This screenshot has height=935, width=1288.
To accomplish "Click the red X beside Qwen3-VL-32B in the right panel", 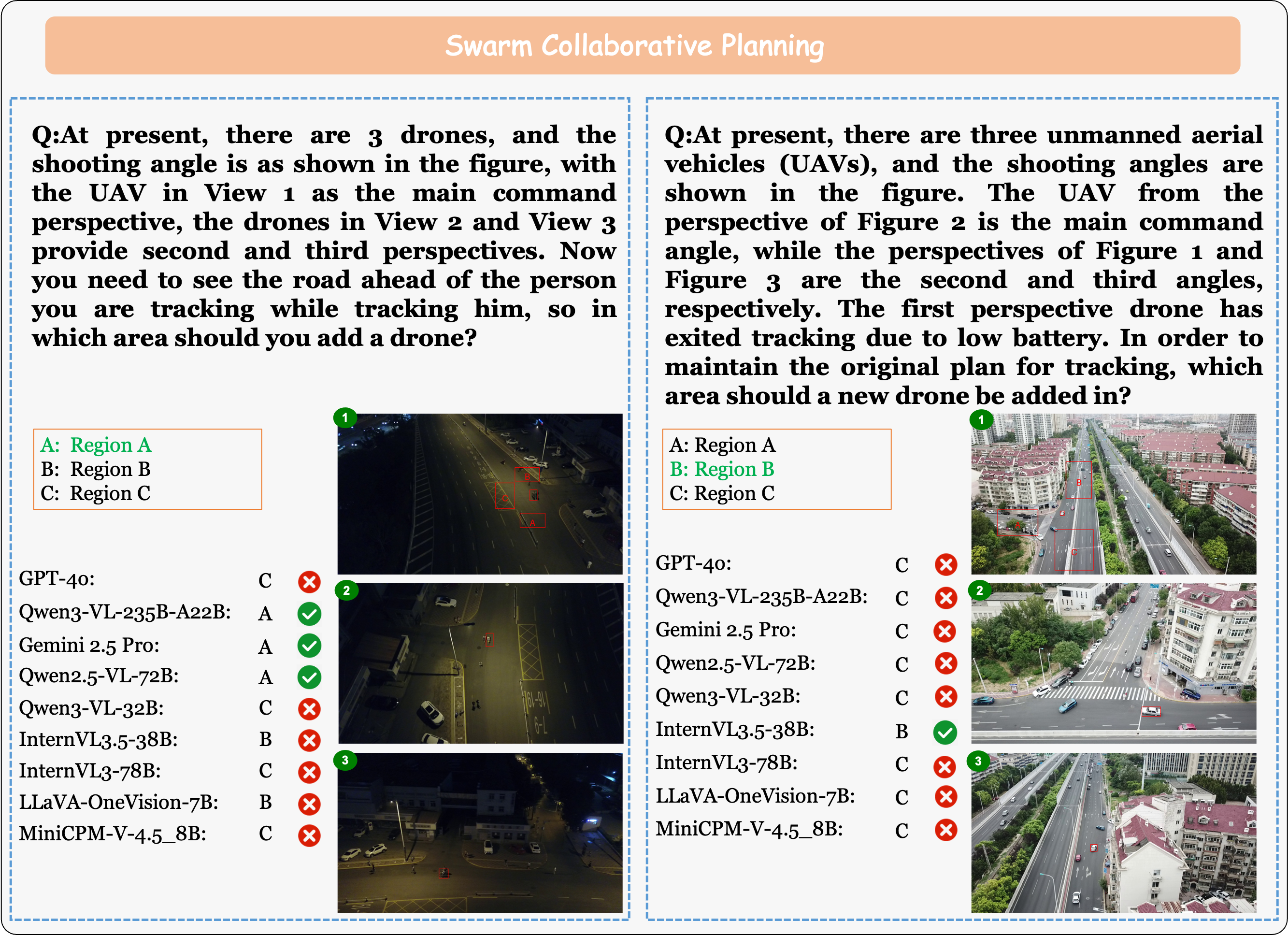I will click(945, 696).
